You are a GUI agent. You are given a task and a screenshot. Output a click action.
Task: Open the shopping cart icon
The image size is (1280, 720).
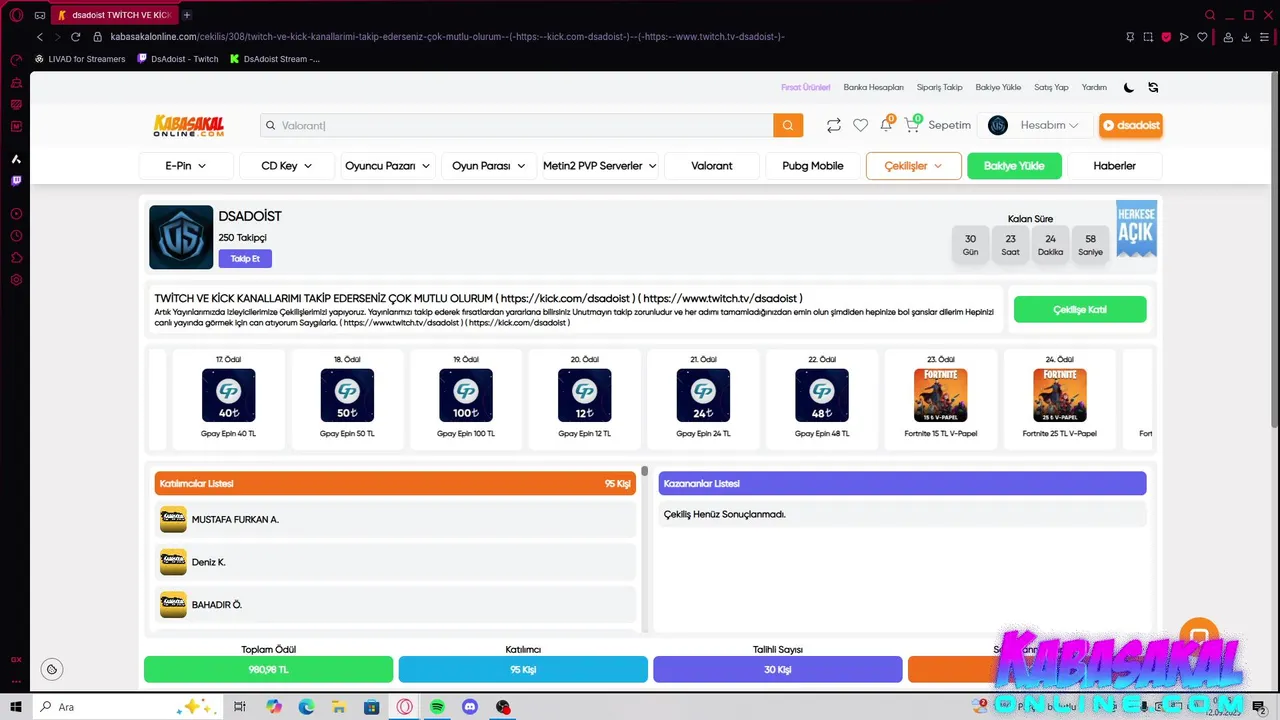(x=912, y=125)
